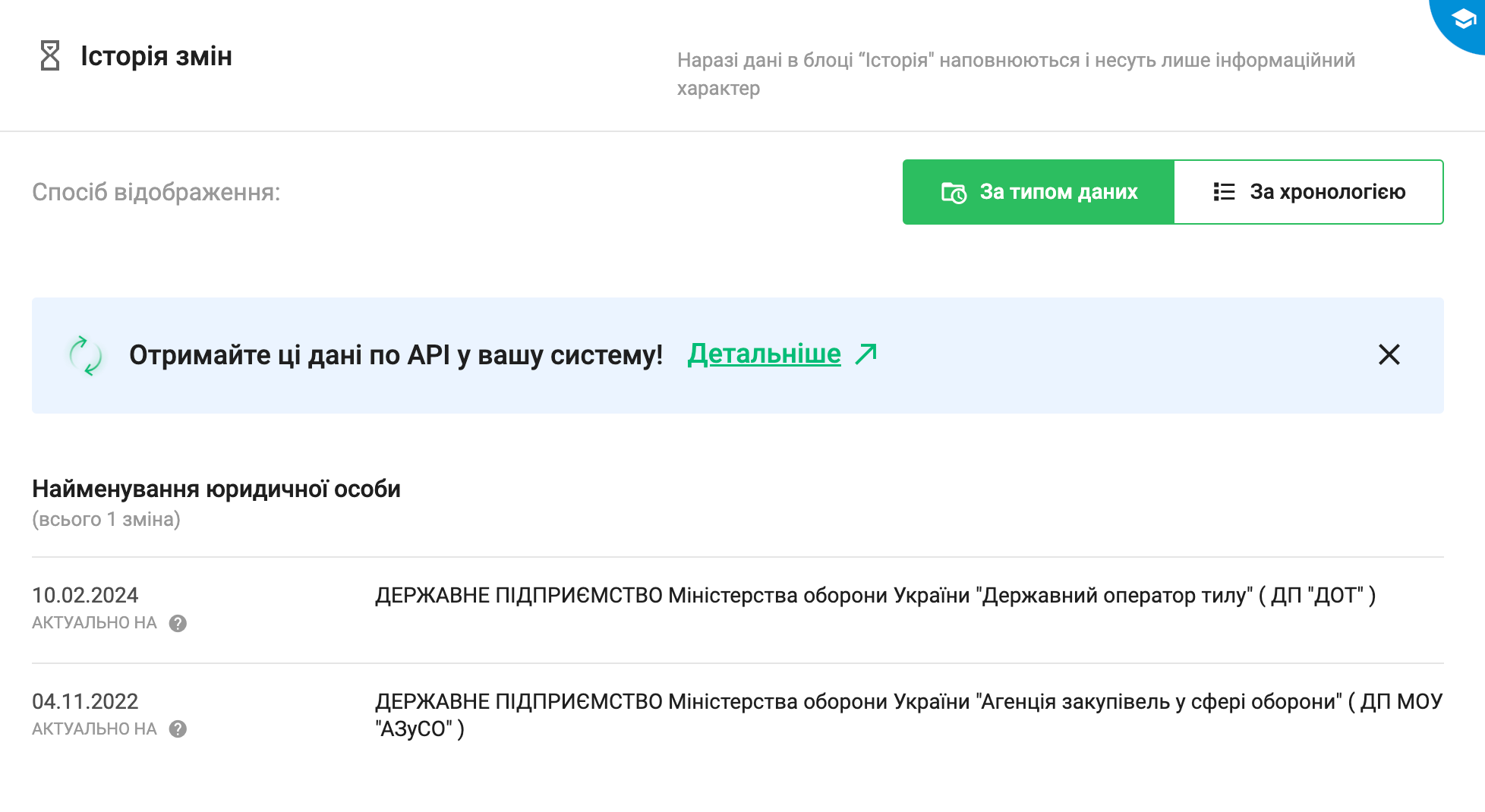Screen dimensions: 1485x812
Task: Click the Отримайте ці дані по API text
Action: 396,355
